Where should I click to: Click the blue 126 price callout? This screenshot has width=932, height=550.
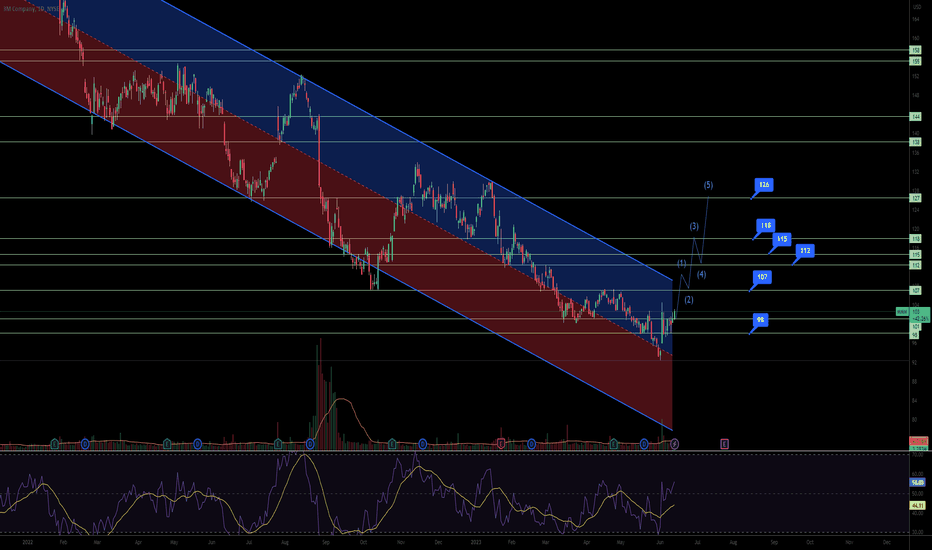(x=764, y=185)
